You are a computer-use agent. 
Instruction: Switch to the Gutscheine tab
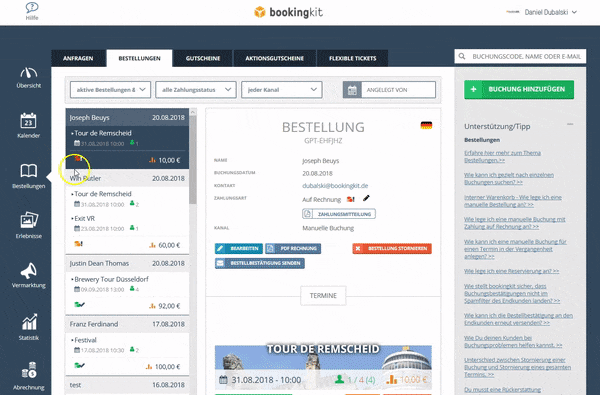pos(203,59)
